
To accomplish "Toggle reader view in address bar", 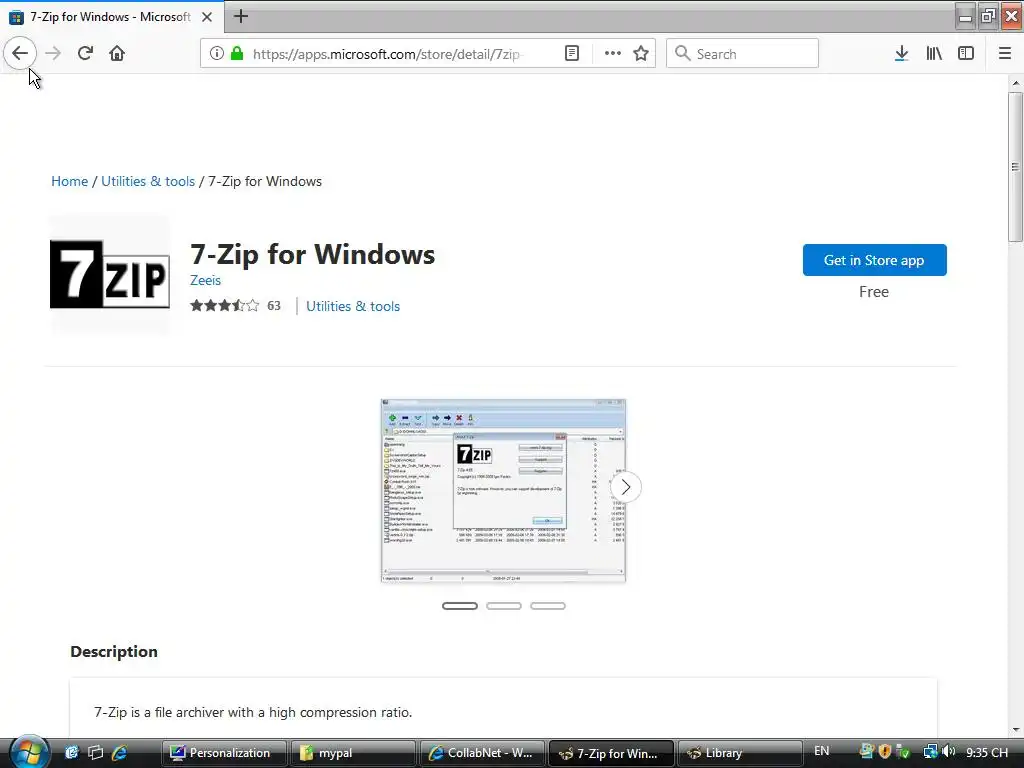I will pos(571,53).
